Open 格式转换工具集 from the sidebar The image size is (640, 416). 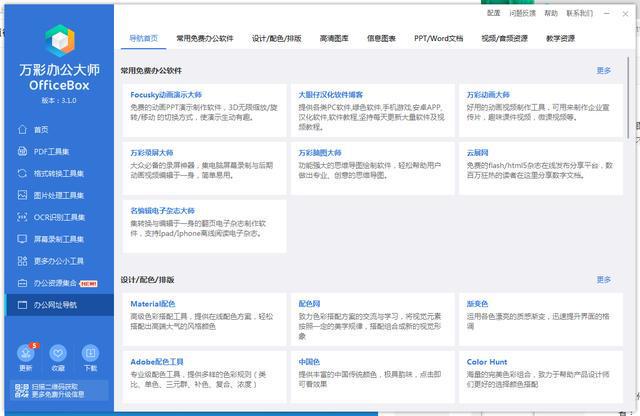pyautogui.click(x=23, y=173)
